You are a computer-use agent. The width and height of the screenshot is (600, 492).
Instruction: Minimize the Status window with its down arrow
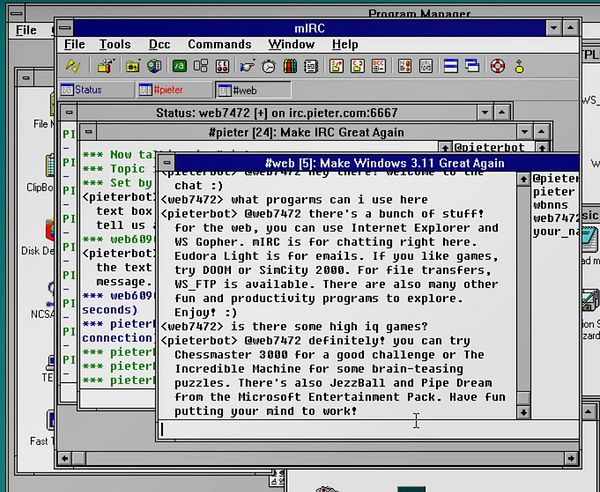485,112
